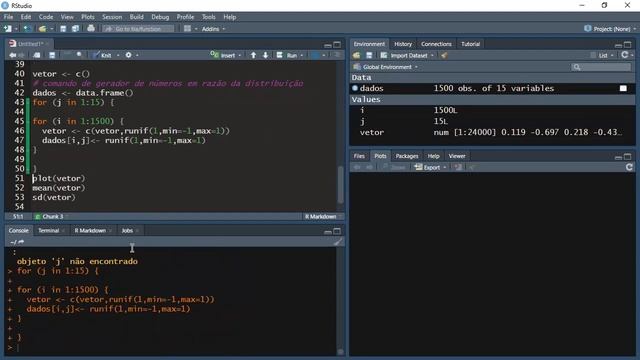The image size is (640, 360).
Task: Clear environment objects broom icon
Action: pyautogui.click(x=444, y=55)
